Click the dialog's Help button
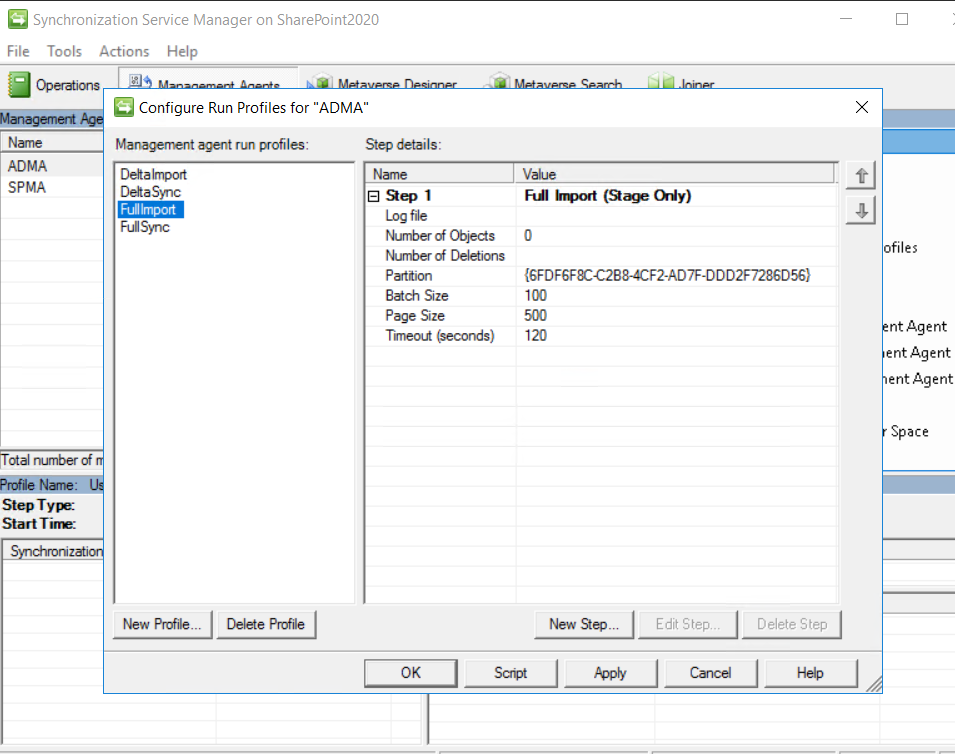955x754 pixels. [810, 673]
